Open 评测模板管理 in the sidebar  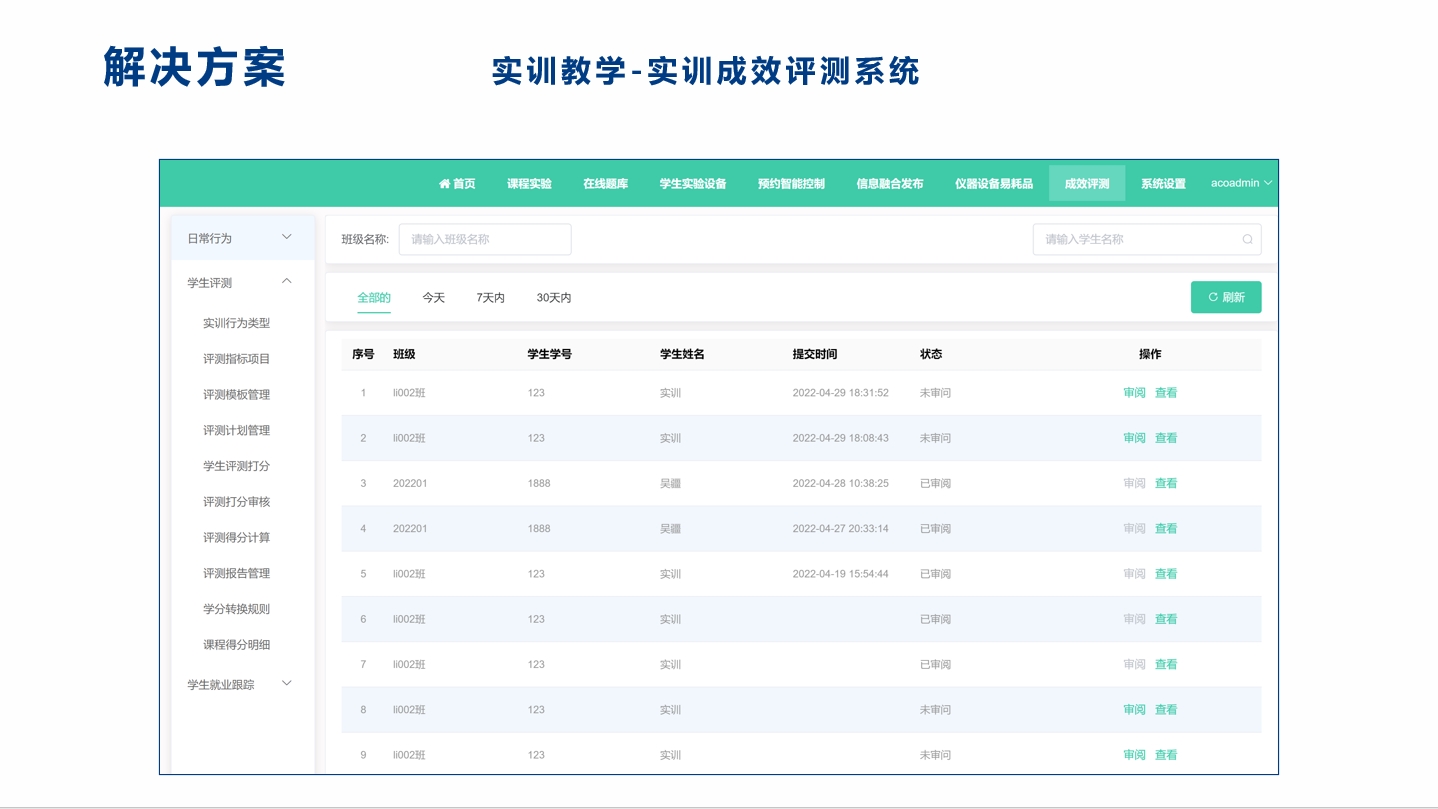click(x=237, y=395)
